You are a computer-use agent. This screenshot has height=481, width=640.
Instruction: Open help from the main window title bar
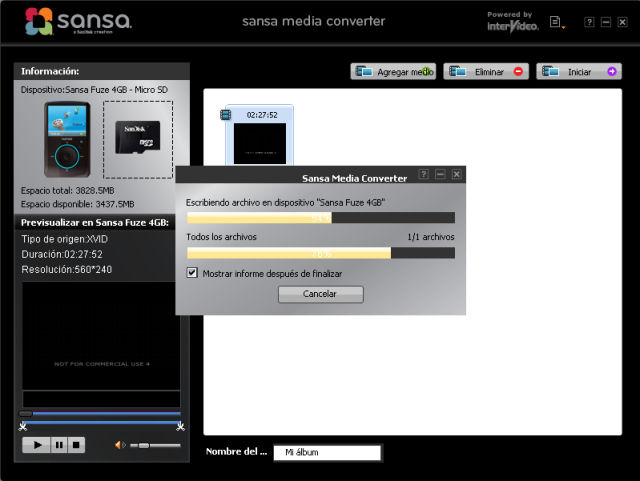[589, 22]
